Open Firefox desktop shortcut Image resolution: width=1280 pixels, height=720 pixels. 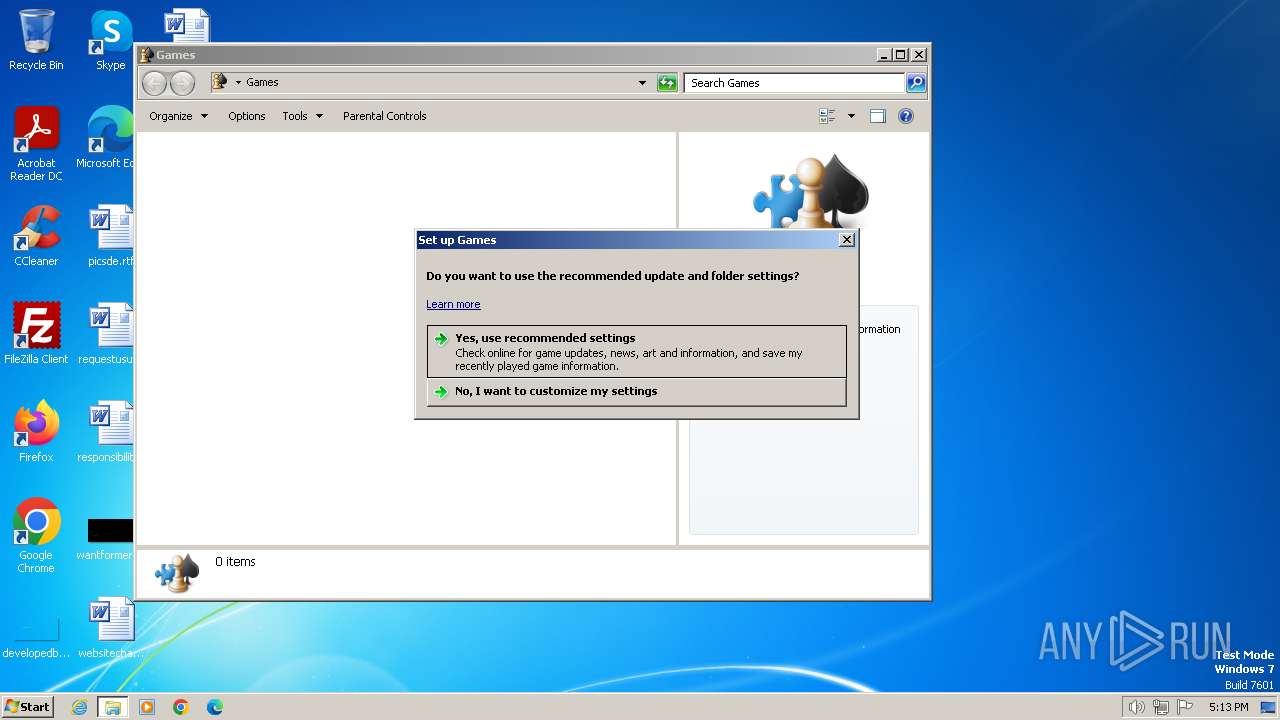tap(36, 432)
